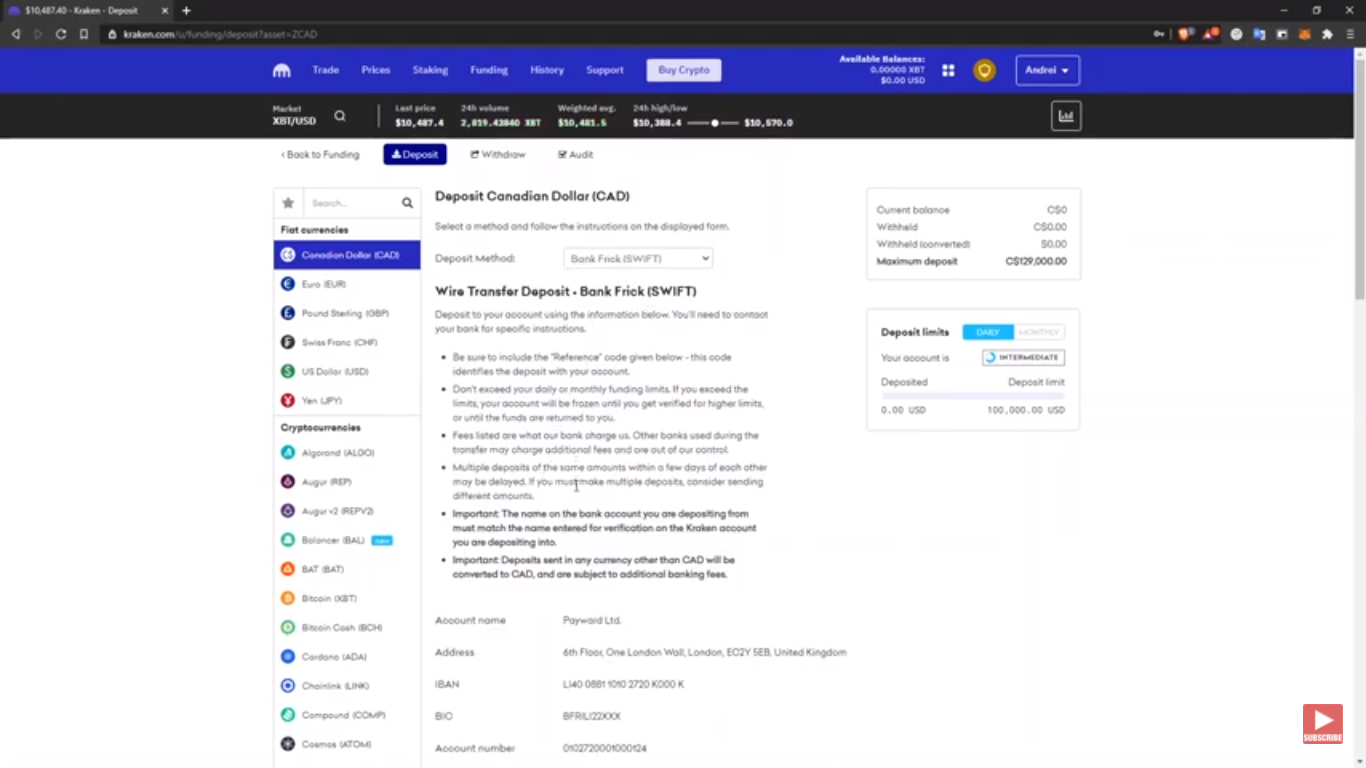
Task: Open the Funding menu item
Action: point(489,70)
